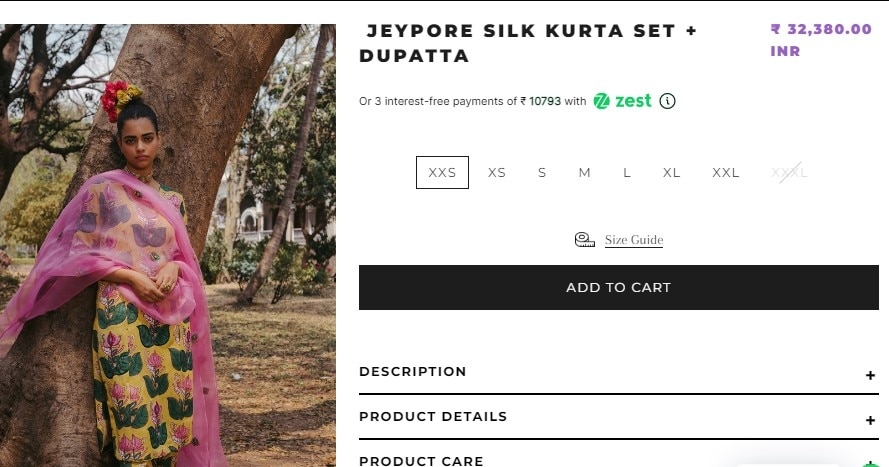Select size M option
Viewport: 889px width, 467px height.
click(584, 172)
